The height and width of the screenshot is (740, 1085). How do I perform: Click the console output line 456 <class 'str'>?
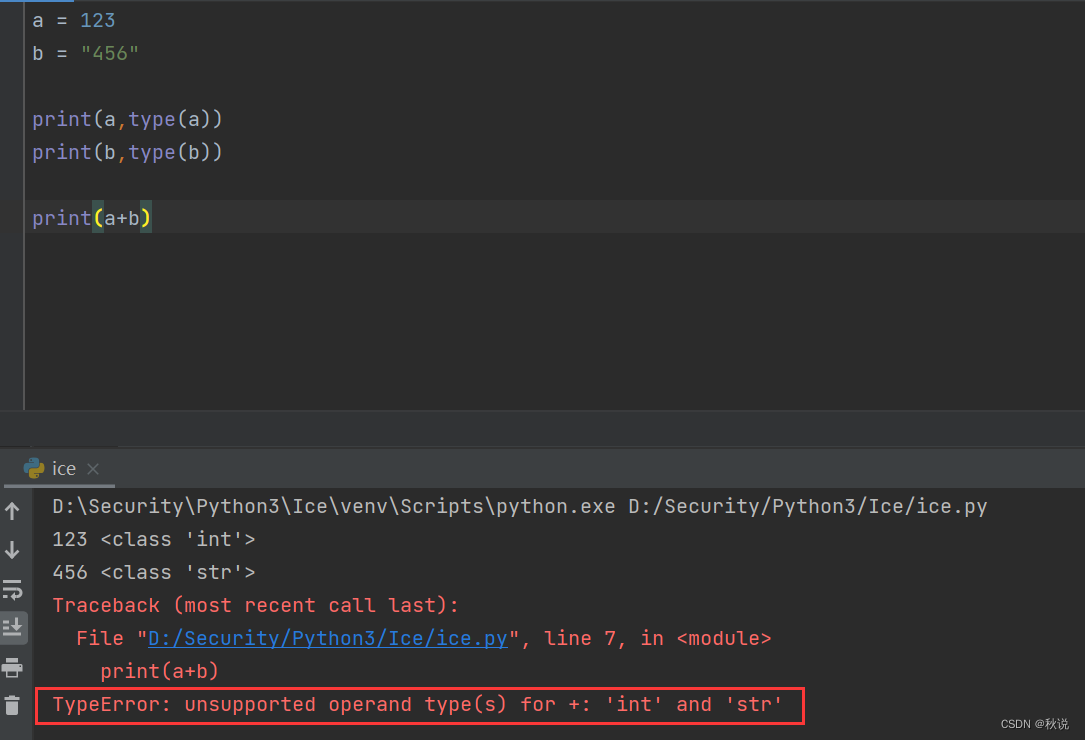pyautogui.click(x=153, y=573)
